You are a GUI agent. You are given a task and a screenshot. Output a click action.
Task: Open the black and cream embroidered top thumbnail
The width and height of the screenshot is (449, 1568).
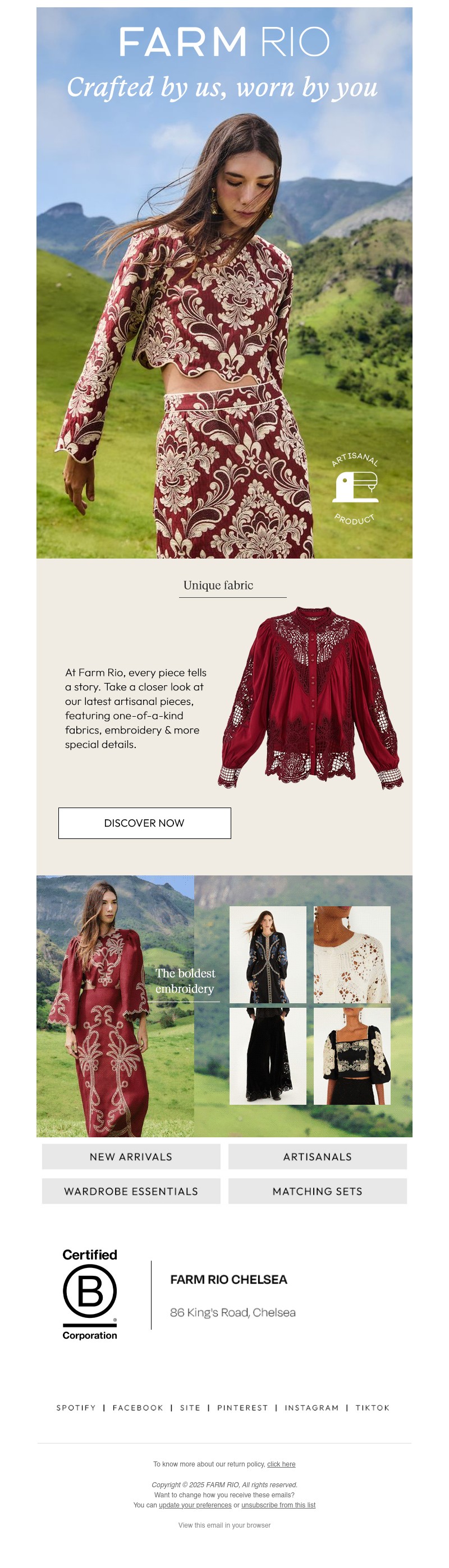pos(352,1056)
